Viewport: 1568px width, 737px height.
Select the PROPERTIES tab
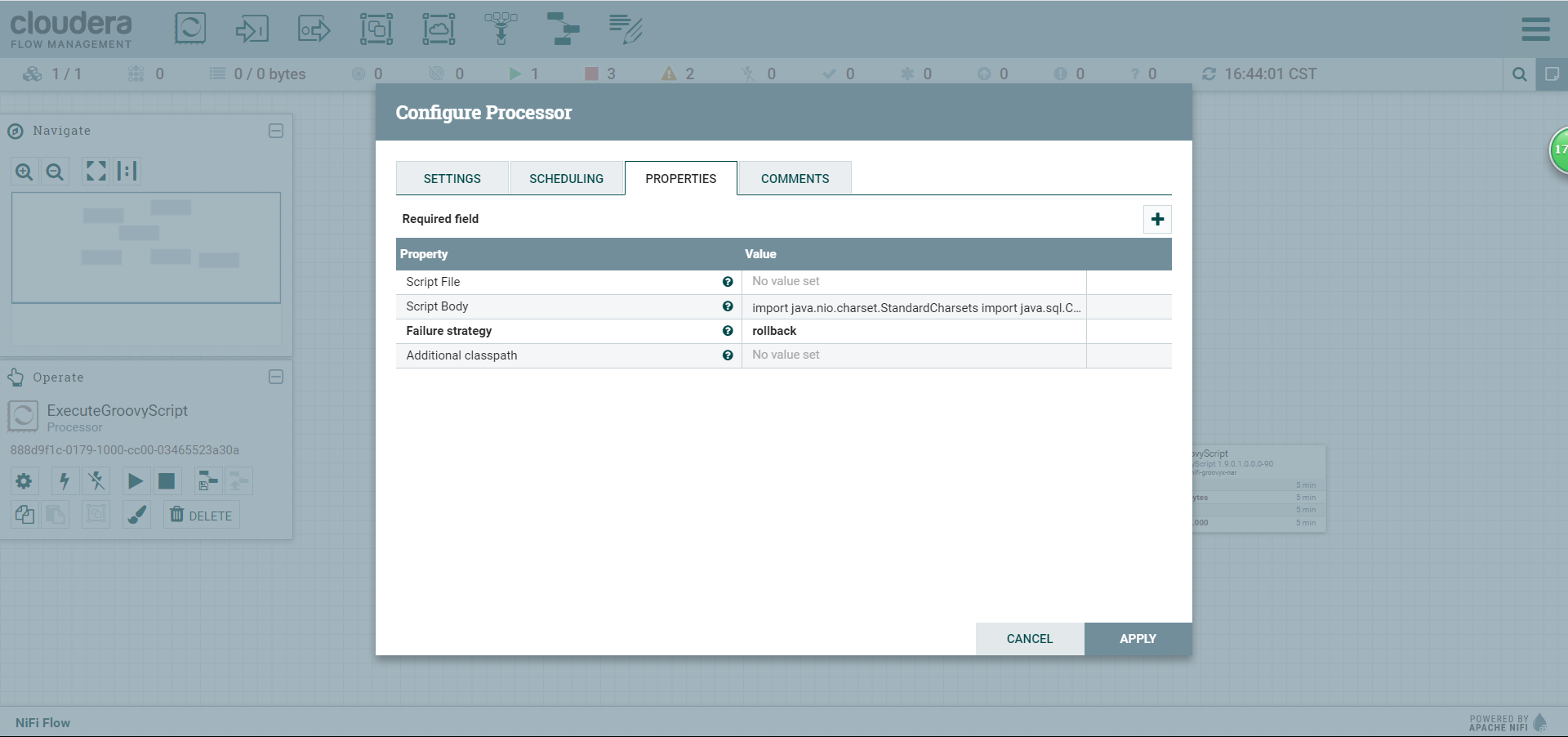point(681,178)
